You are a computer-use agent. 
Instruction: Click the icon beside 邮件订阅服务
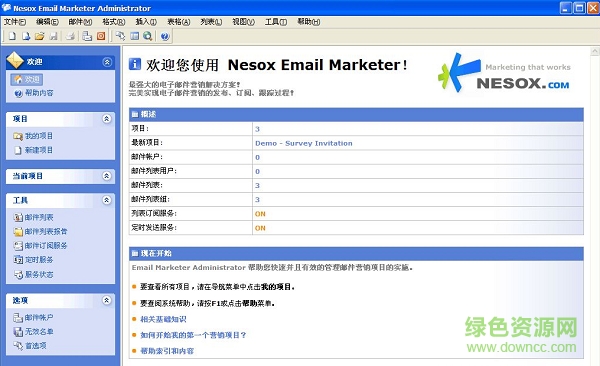[18, 246]
